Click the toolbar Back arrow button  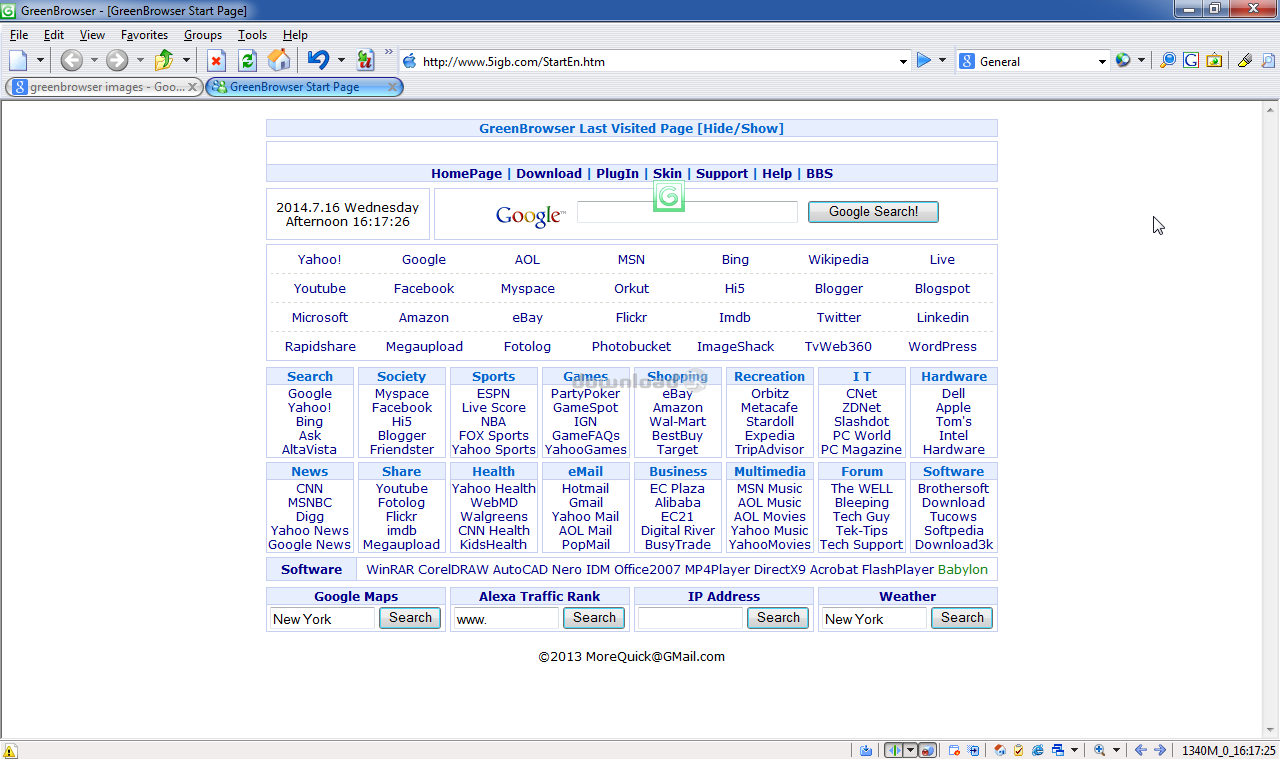pos(71,61)
